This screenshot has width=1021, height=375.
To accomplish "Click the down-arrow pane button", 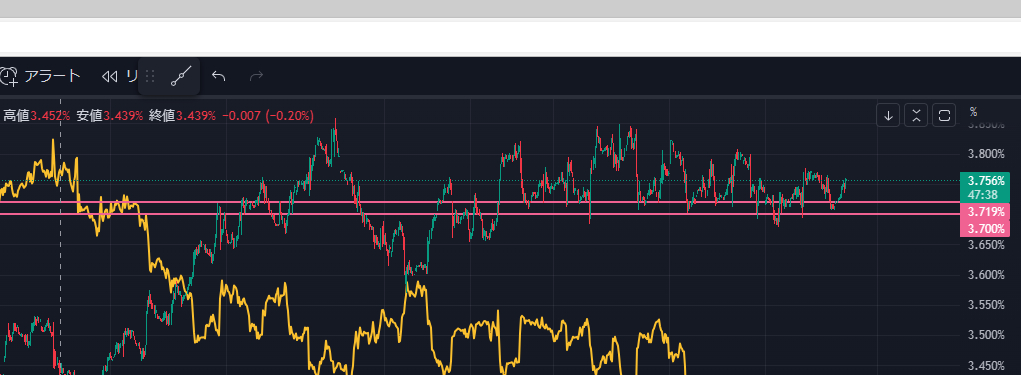I will 888,116.
